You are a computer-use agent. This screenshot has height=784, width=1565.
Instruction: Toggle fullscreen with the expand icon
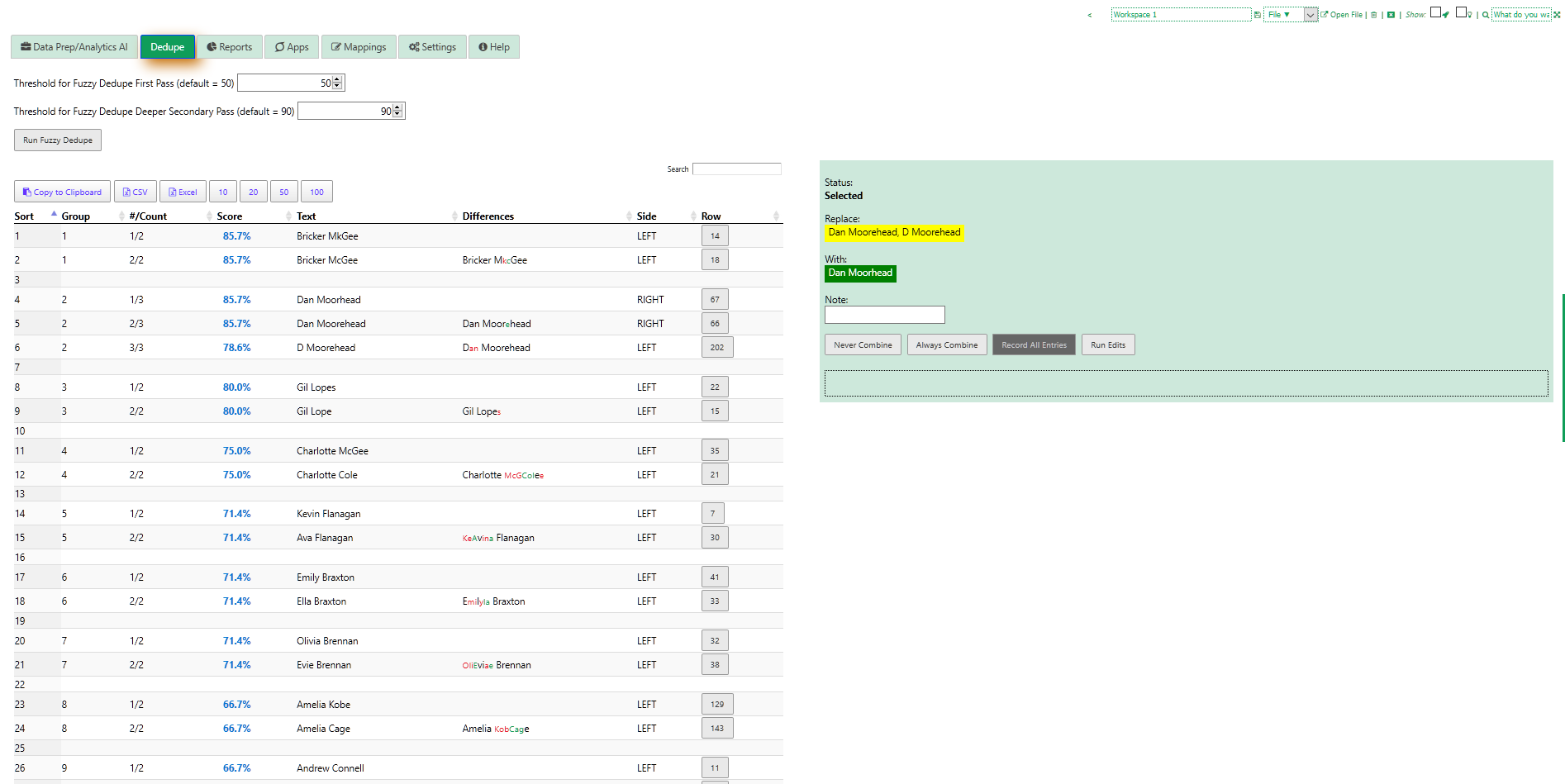coord(1557,14)
